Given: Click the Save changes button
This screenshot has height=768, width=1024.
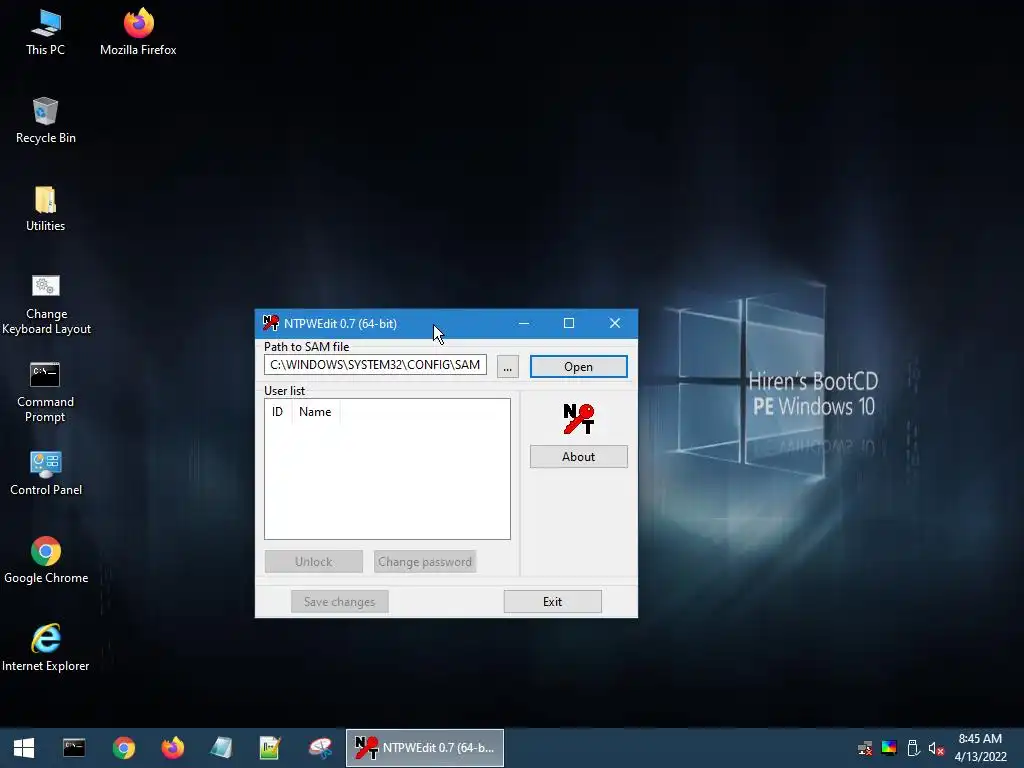Looking at the screenshot, I should [340, 601].
